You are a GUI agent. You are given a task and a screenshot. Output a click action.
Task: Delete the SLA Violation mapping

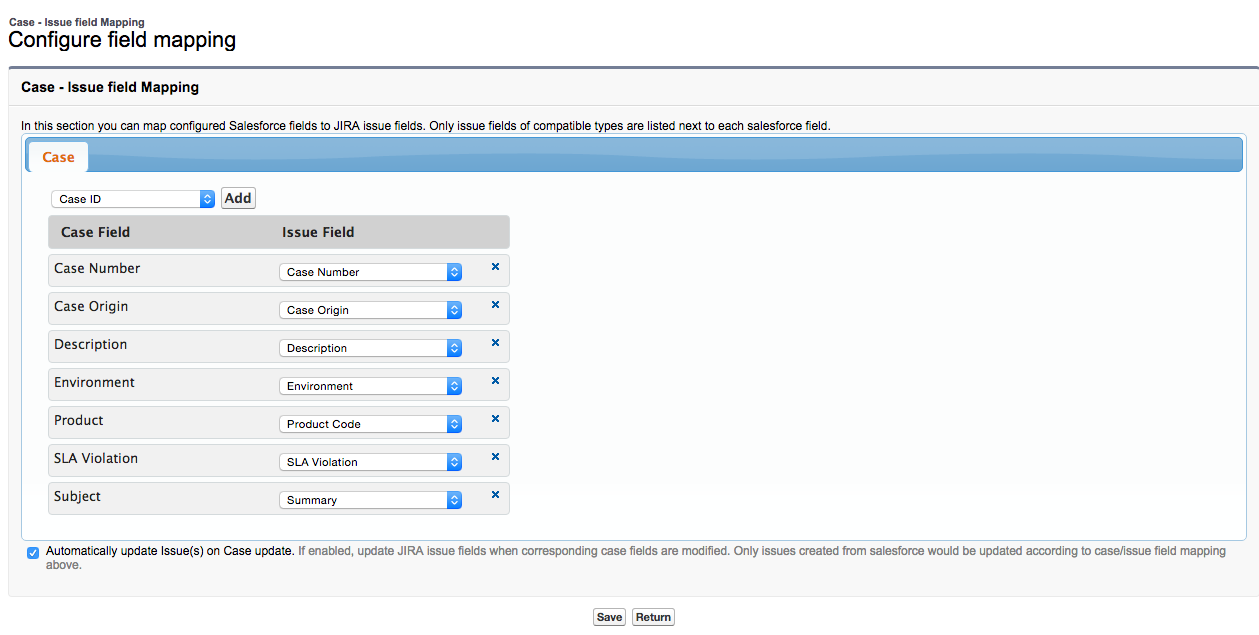coord(495,457)
